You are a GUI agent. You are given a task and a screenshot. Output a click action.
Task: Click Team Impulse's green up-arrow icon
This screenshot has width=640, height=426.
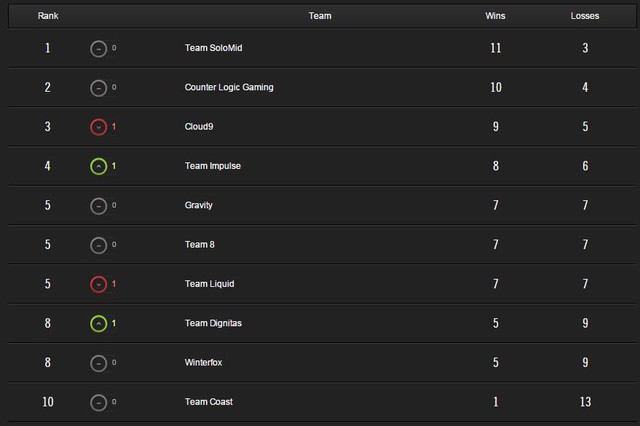click(x=98, y=166)
